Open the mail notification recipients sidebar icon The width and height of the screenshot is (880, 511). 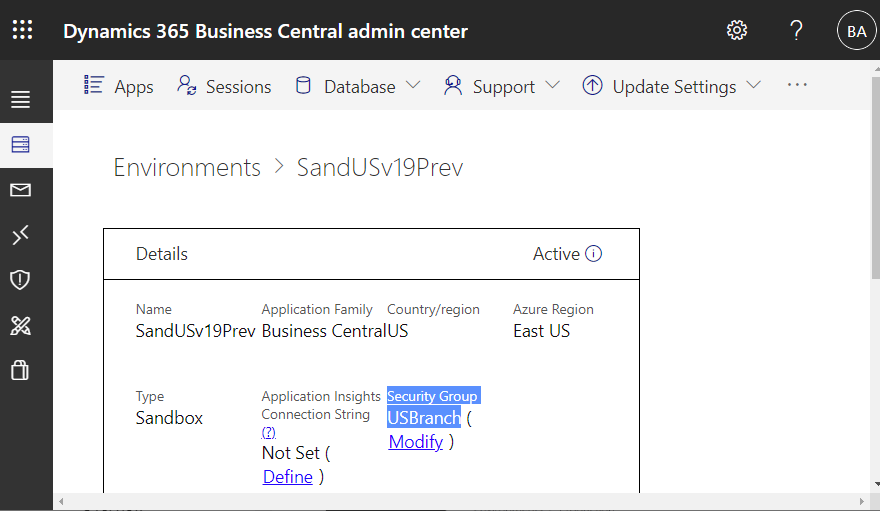(21, 190)
